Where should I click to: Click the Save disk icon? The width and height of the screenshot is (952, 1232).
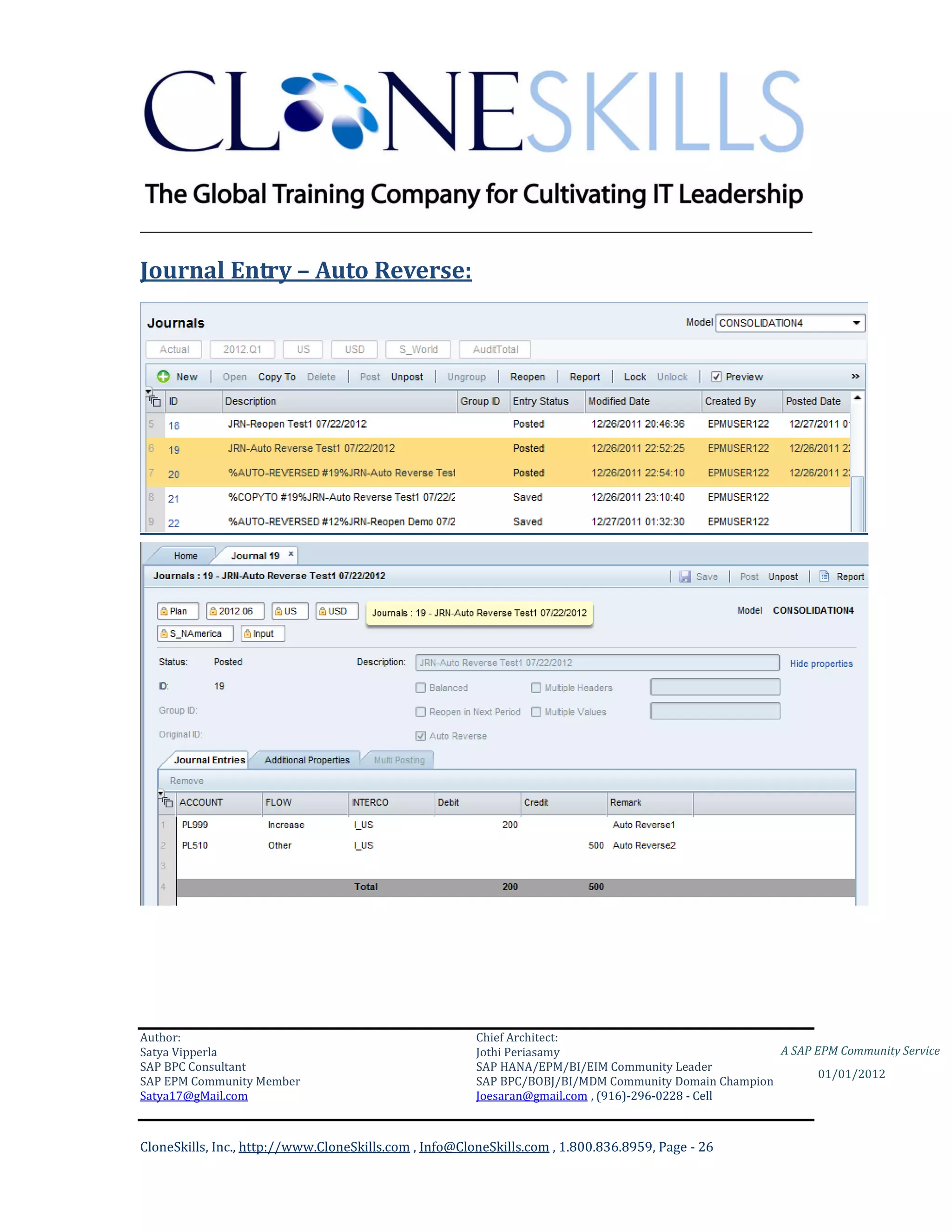685,576
